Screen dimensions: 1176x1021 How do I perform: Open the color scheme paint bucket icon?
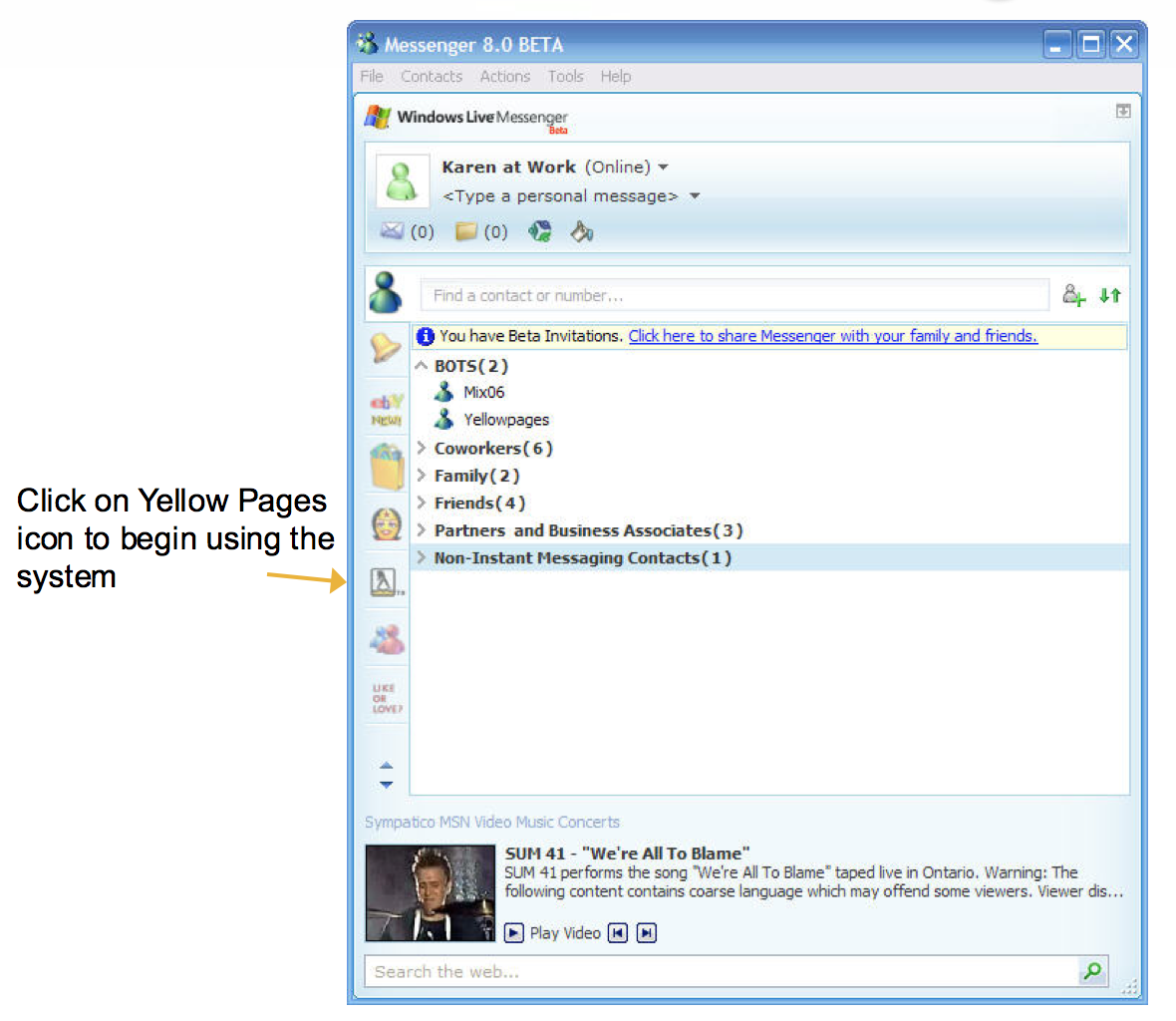581,231
